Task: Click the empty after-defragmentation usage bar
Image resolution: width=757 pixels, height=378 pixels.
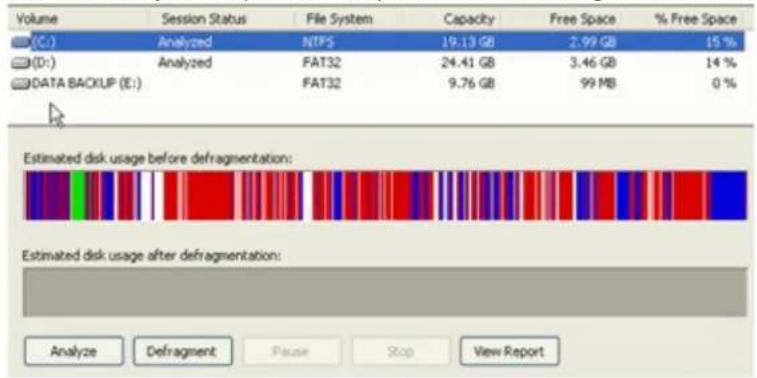Action: point(384,292)
